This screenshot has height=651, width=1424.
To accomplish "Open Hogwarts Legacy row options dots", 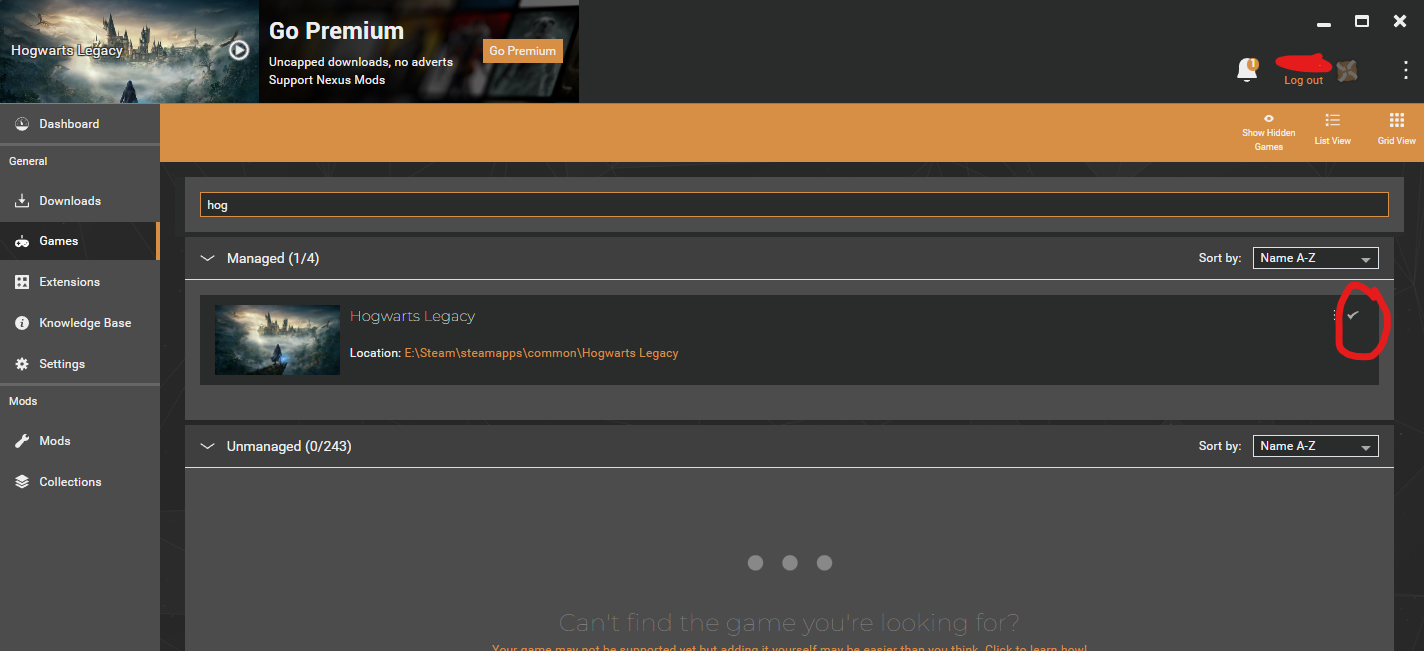I will click(1335, 315).
